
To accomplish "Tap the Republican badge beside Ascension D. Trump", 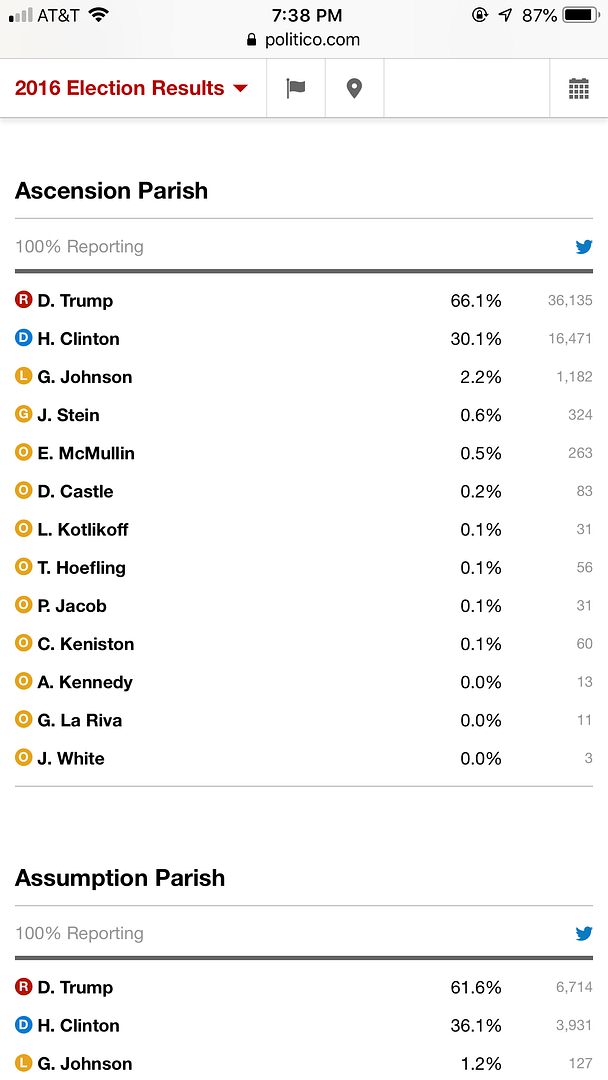I will pos(24,300).
